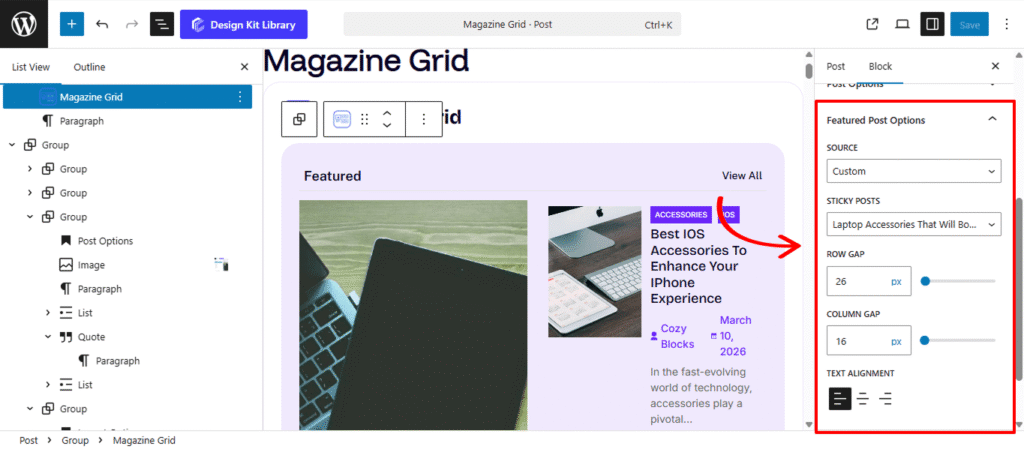This screenshot has height=449, width=1024.
Task: Toggle the document overview list icon
Action: 162,24
